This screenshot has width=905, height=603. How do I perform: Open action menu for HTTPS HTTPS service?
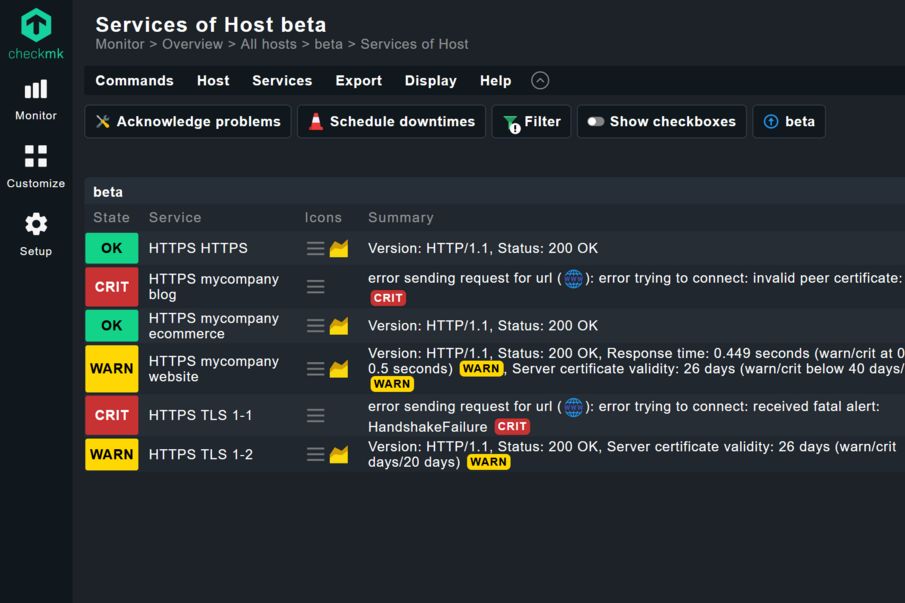(x=315, y=249)
